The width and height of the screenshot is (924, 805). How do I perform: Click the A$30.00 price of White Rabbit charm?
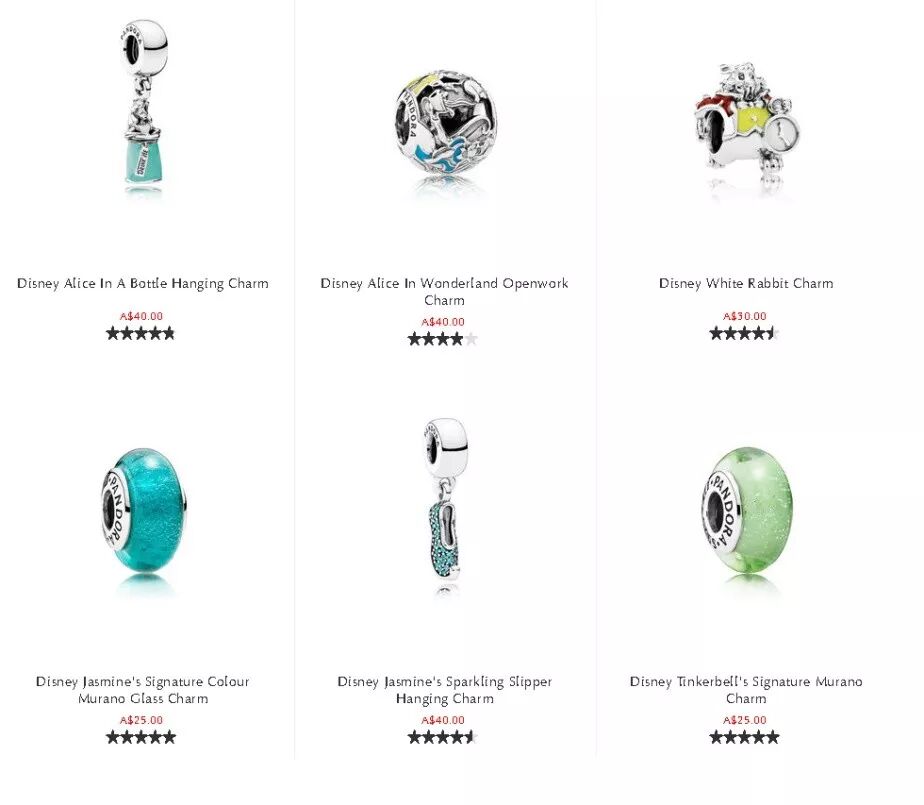click(x=745, y=316)
